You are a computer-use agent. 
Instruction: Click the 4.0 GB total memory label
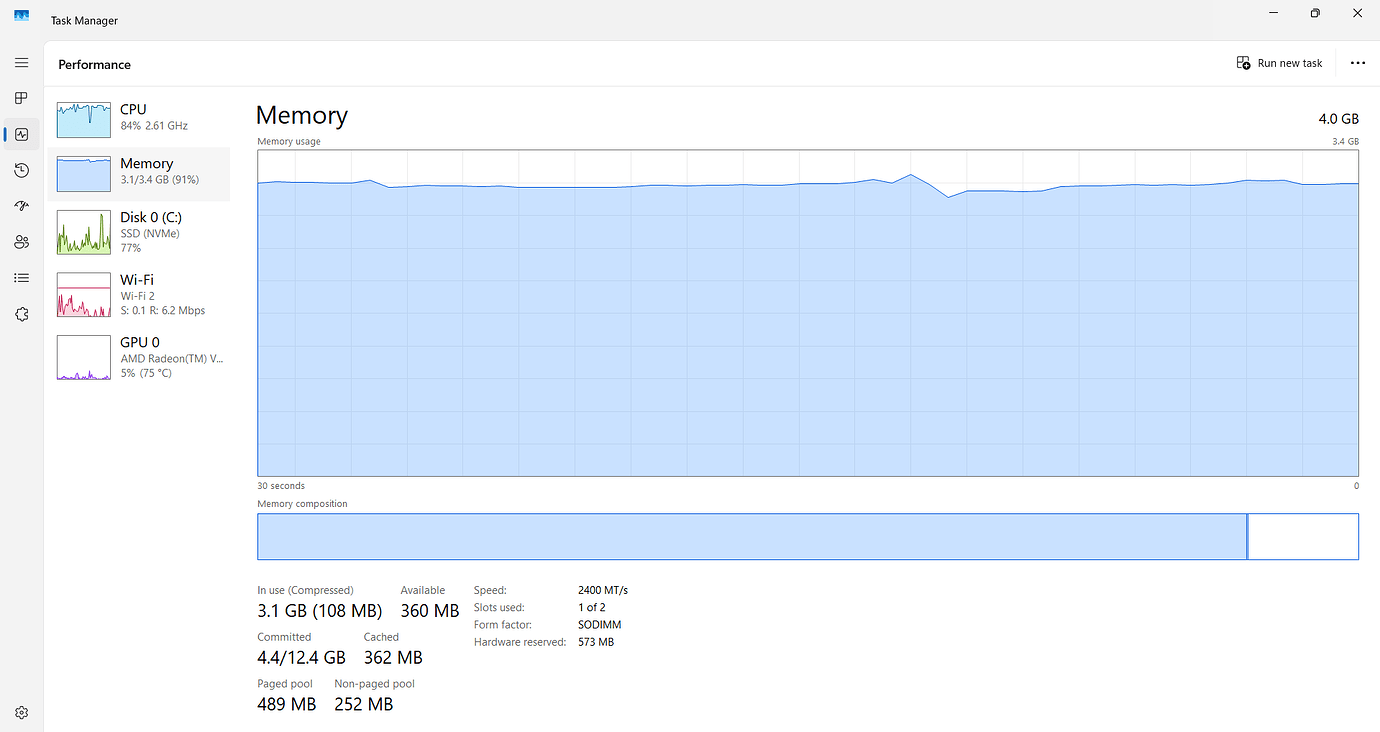coord(1339,119)
